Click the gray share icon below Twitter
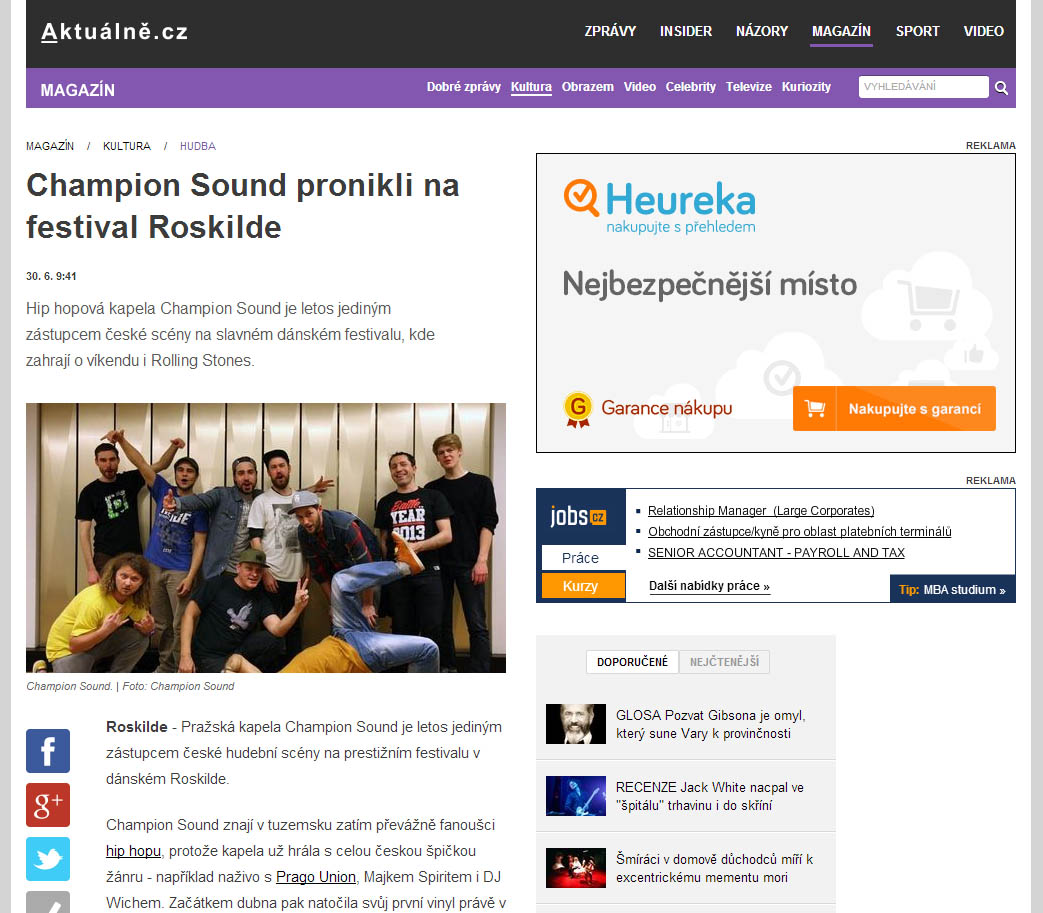Viewport: 1043px width, 913px height. tap(48, 902)
